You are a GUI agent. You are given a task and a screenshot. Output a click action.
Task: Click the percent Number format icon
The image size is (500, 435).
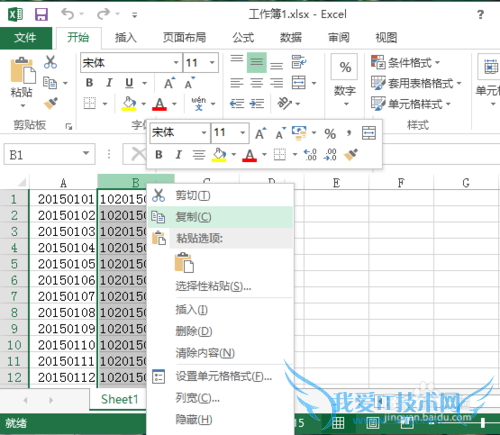coord(345,67)
